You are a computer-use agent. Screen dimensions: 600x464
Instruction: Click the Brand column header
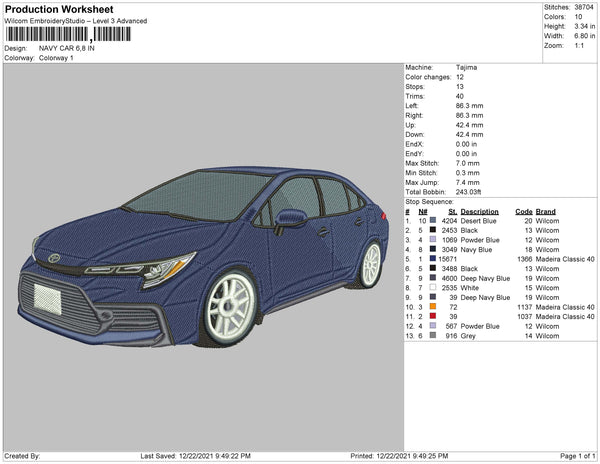pyautogui.click(x=544, y=212)
